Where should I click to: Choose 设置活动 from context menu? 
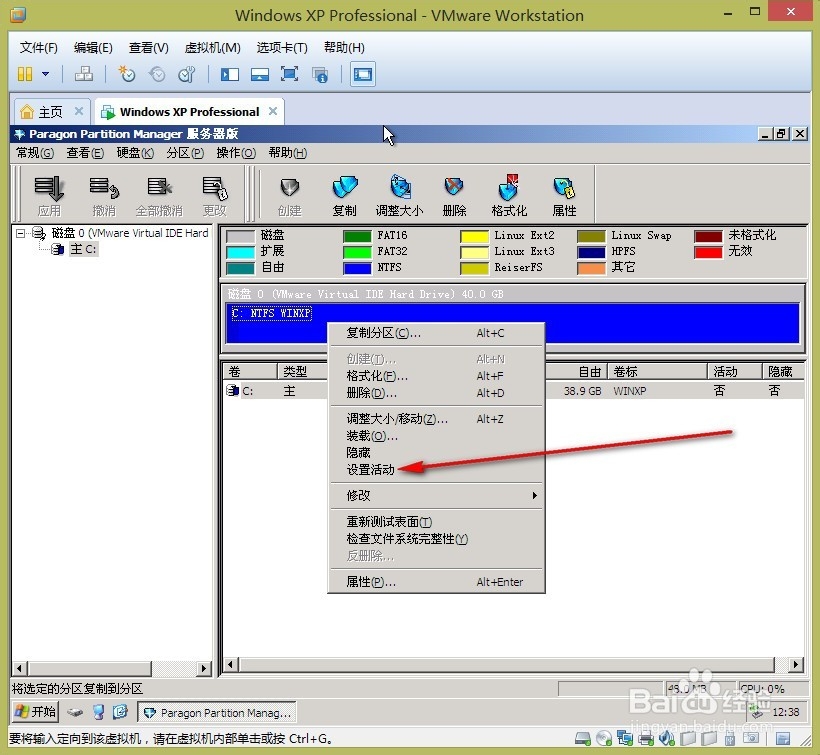436,470
